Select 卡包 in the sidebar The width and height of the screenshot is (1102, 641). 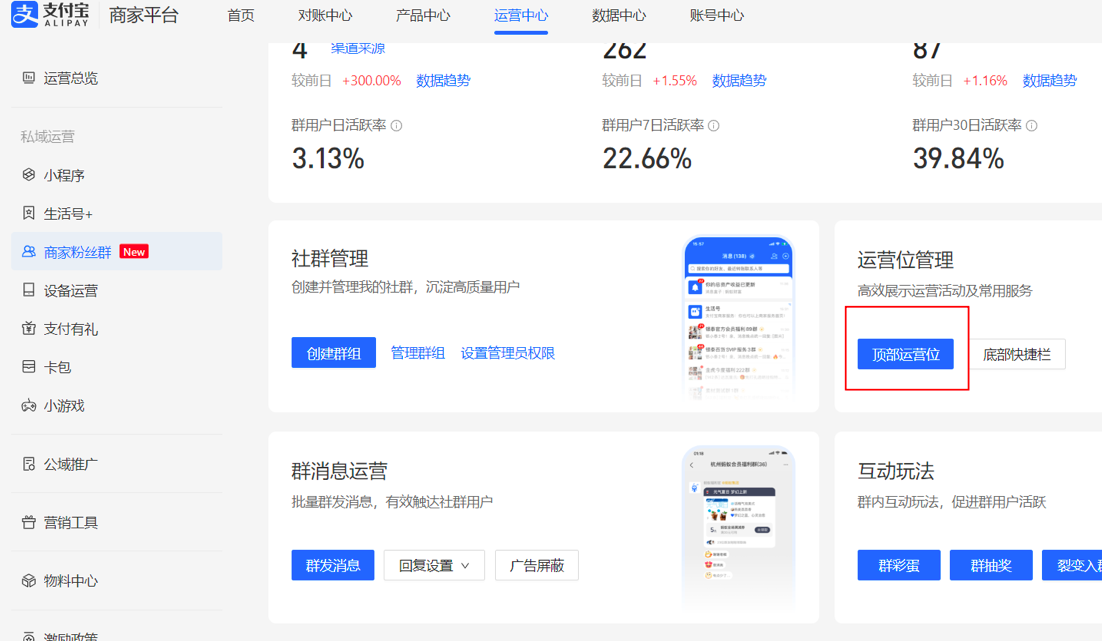coord(57,367)
